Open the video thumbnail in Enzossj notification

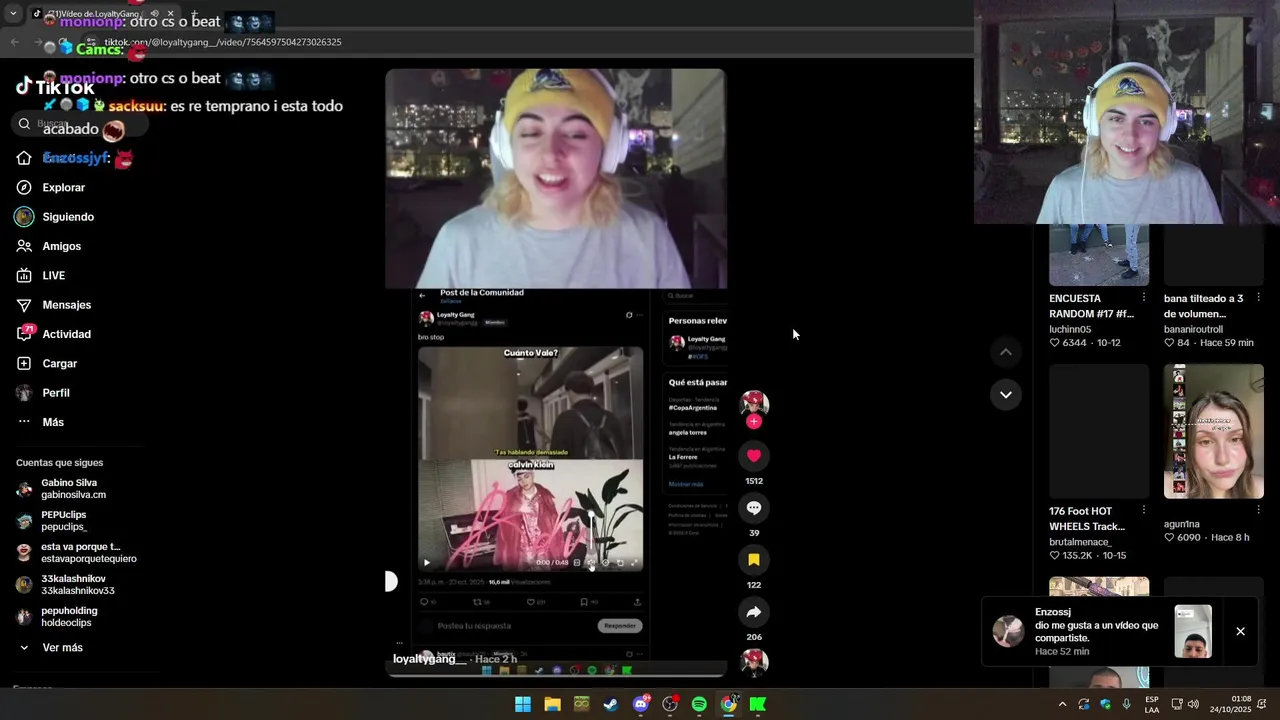pyautogui.click(x=1193, y=632)
